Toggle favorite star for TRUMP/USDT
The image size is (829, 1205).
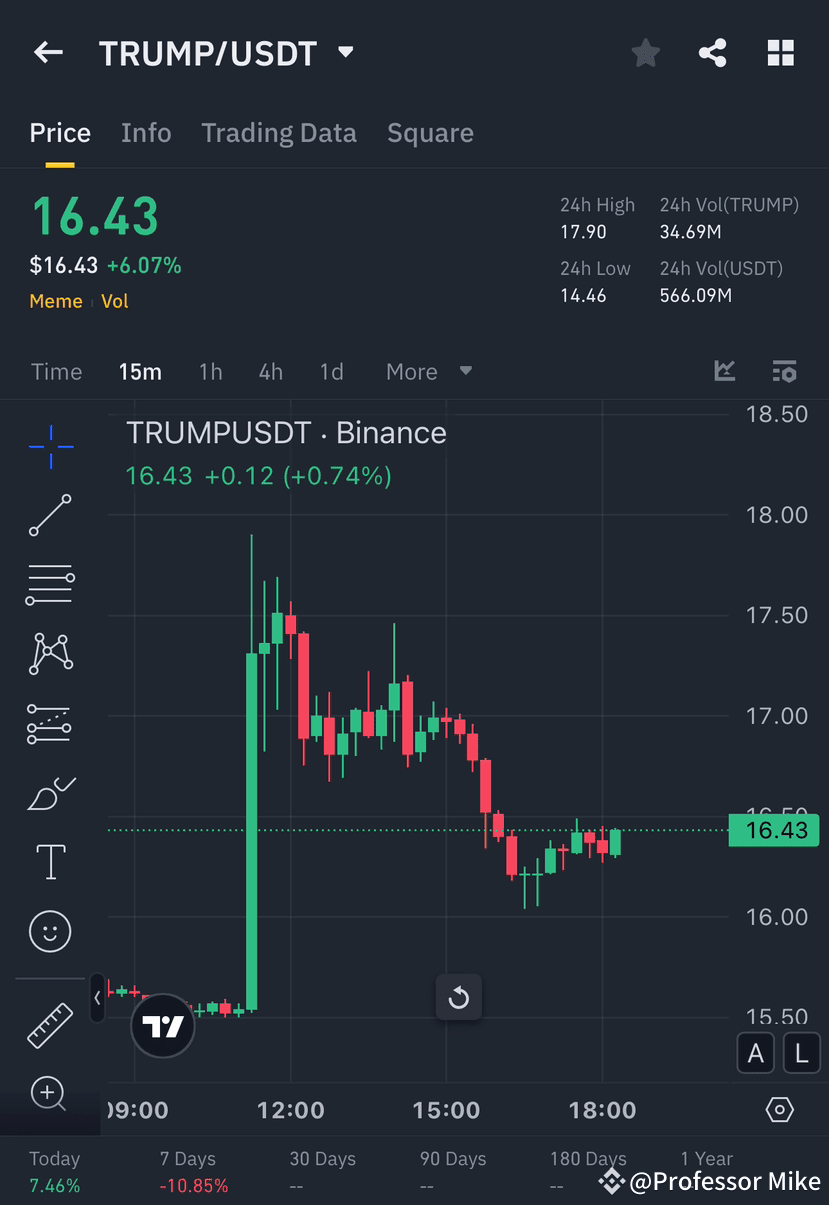(x=645, y=52)
